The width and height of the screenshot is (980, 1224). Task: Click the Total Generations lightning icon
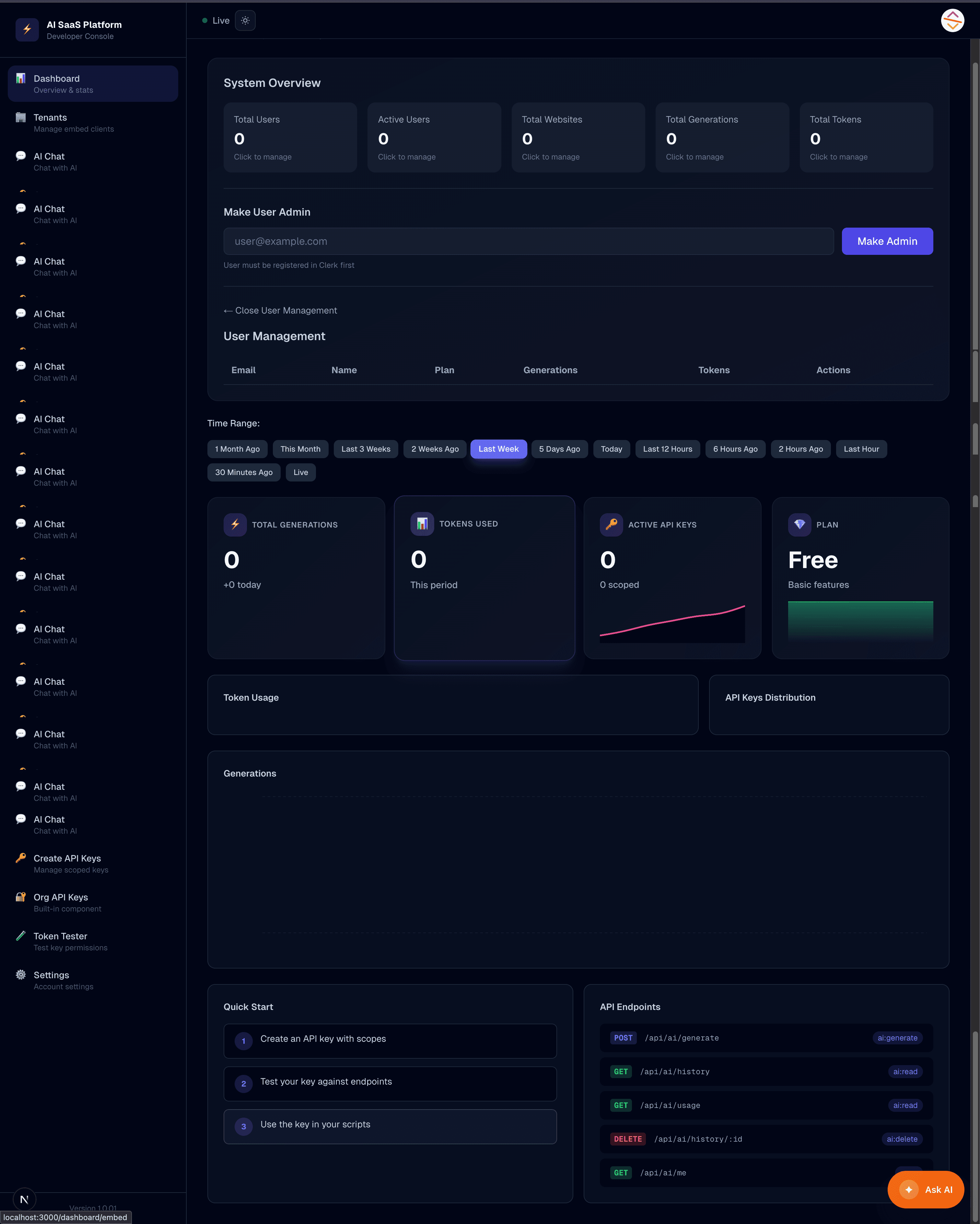(x=235, y=525)
